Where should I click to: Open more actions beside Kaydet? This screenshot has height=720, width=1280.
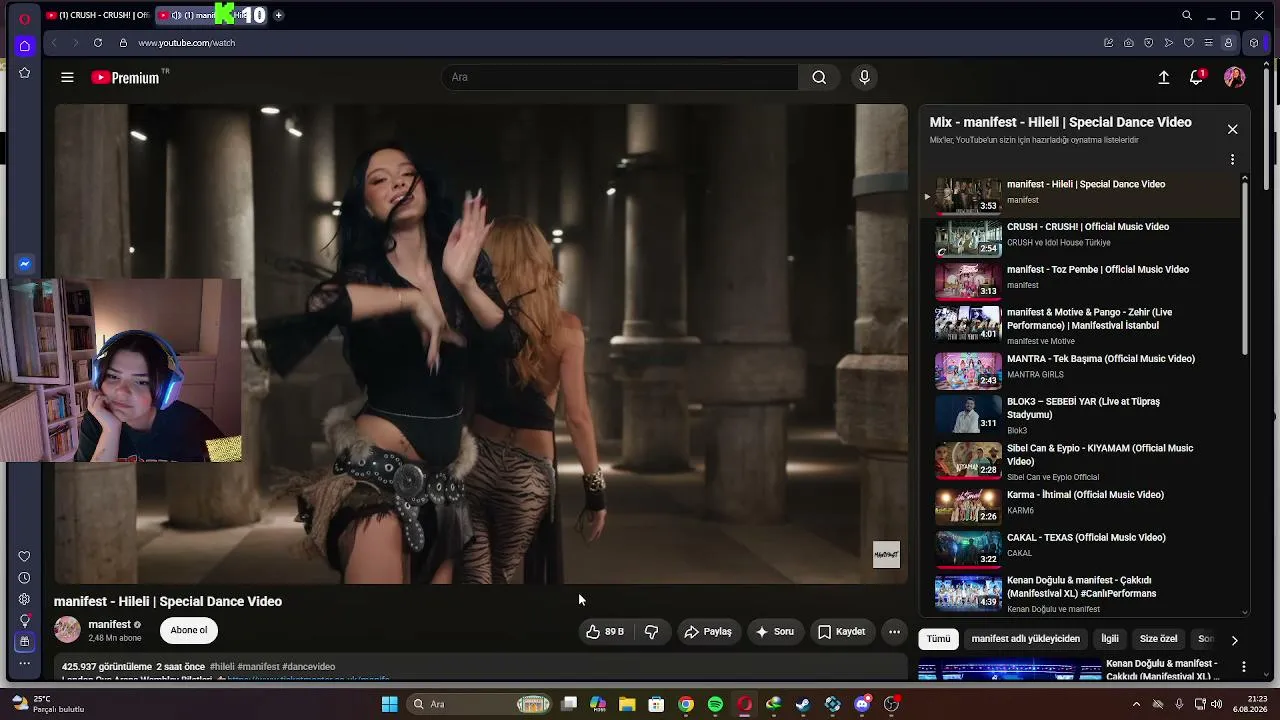[894, 631]
